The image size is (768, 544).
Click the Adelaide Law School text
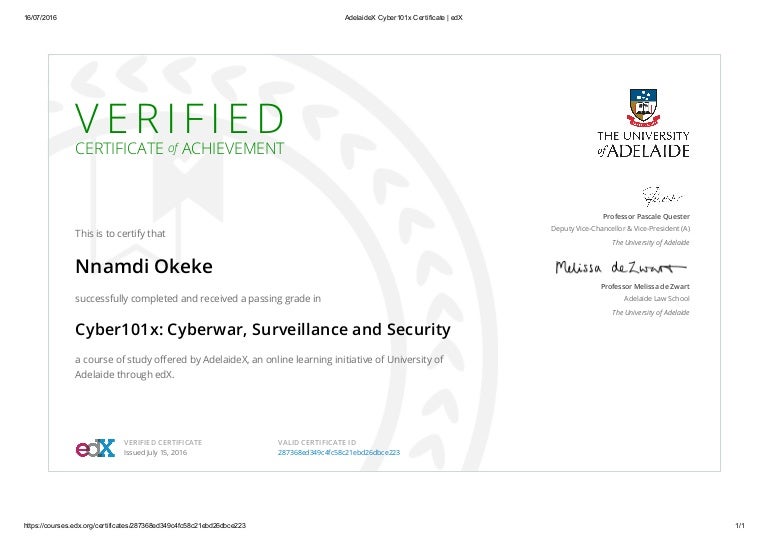pos(656,299)
